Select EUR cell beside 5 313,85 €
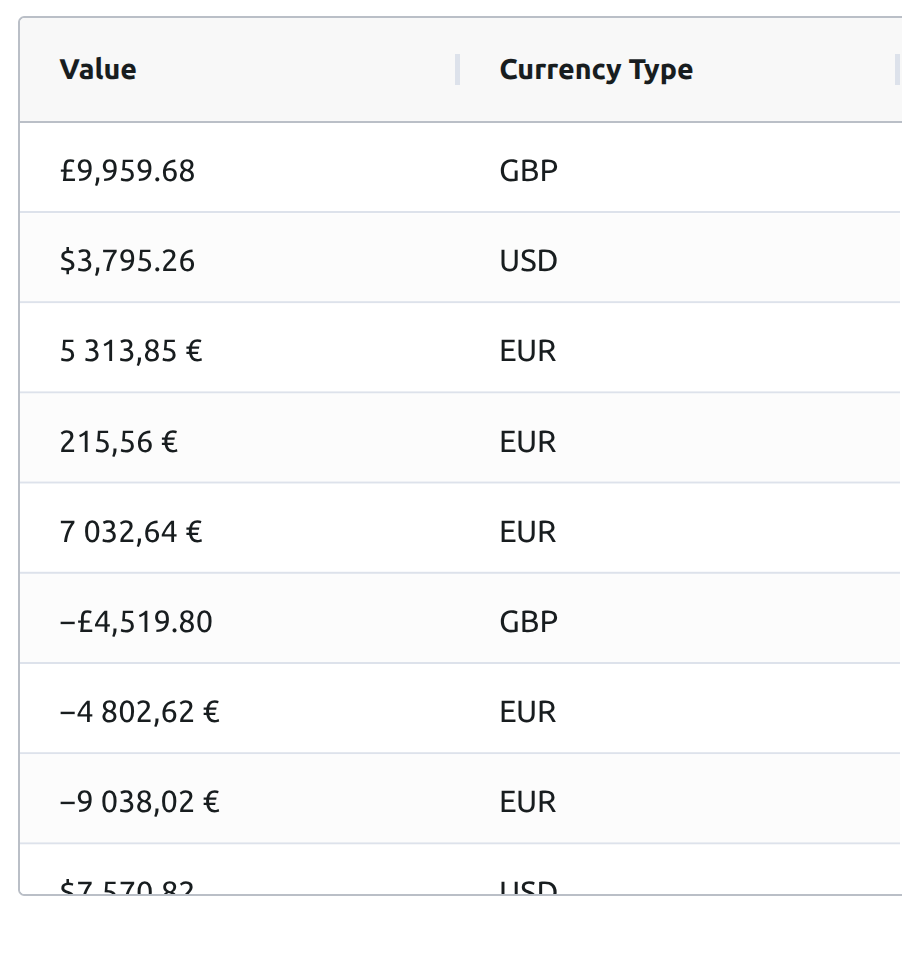The image size is (902, 954). click(527, 351)
